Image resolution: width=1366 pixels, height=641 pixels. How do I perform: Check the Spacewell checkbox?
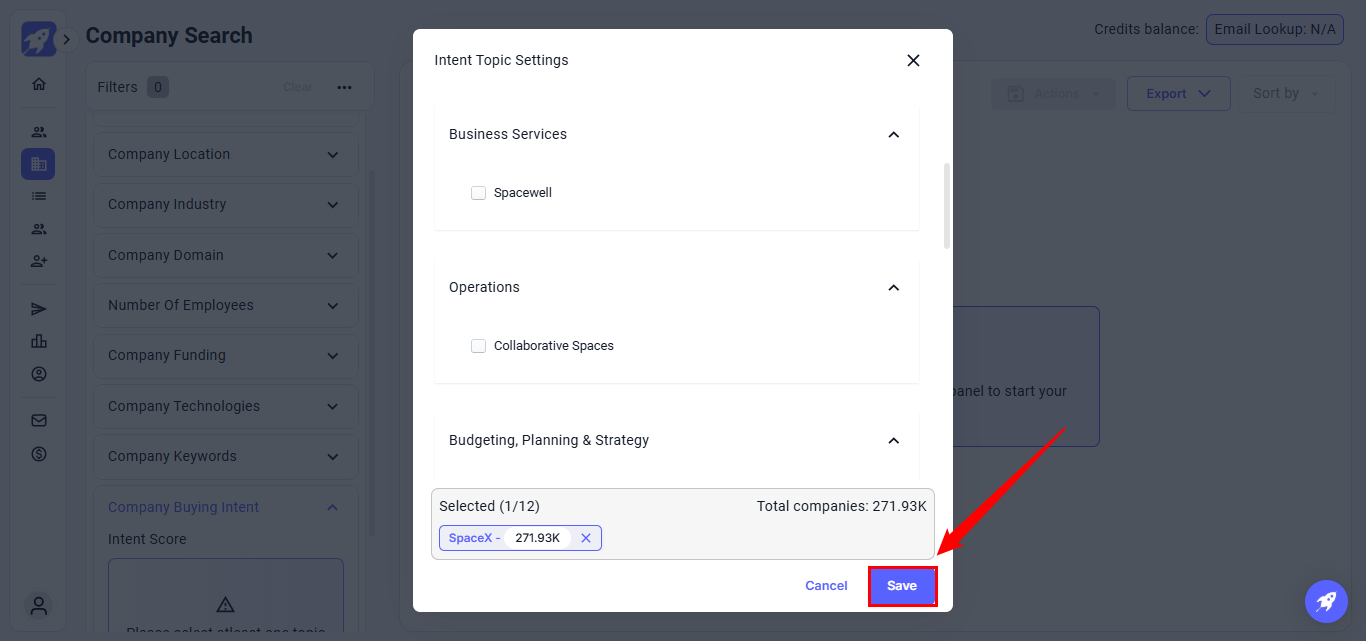click(x=479, y=193)
